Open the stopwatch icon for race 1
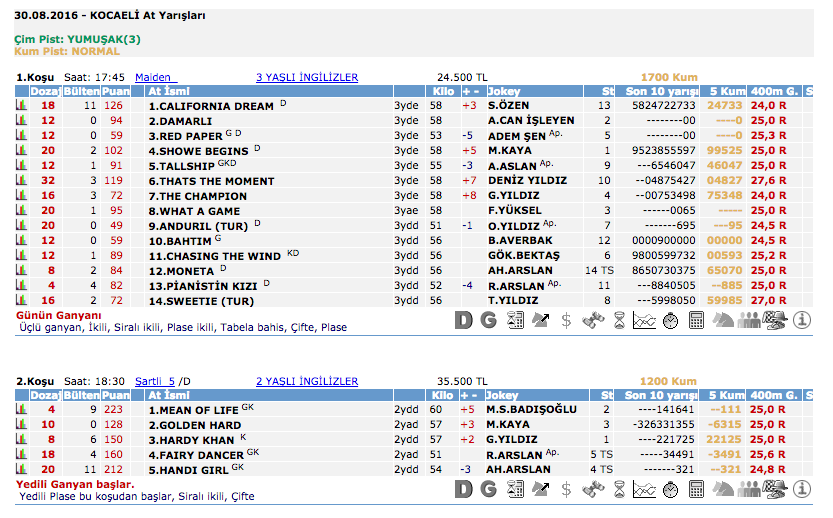Screen dimensions: 833x518 pyautogui.click(x=671, y=320)
